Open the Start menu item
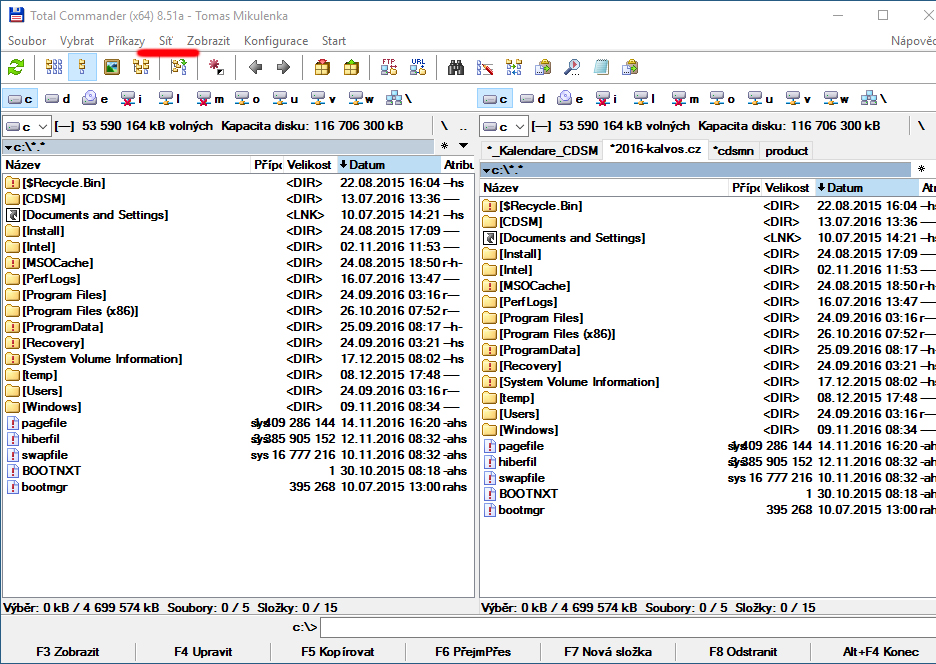Screen dimensions: 936x664 tap(334, 41)
